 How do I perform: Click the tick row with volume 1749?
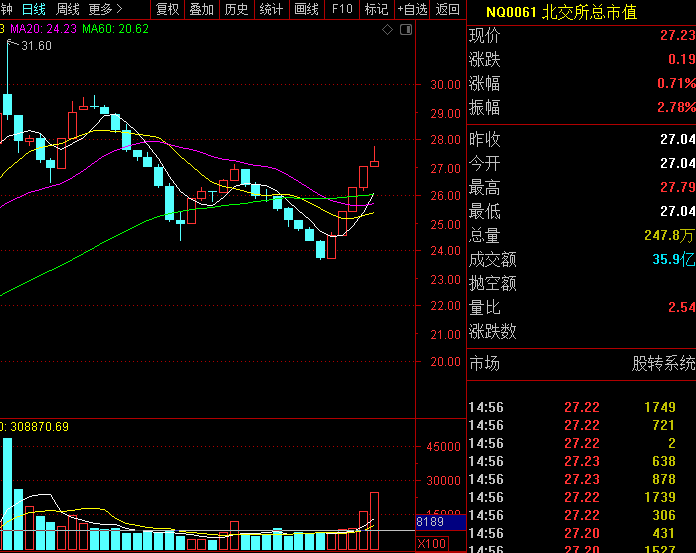(x=581, y=407)
